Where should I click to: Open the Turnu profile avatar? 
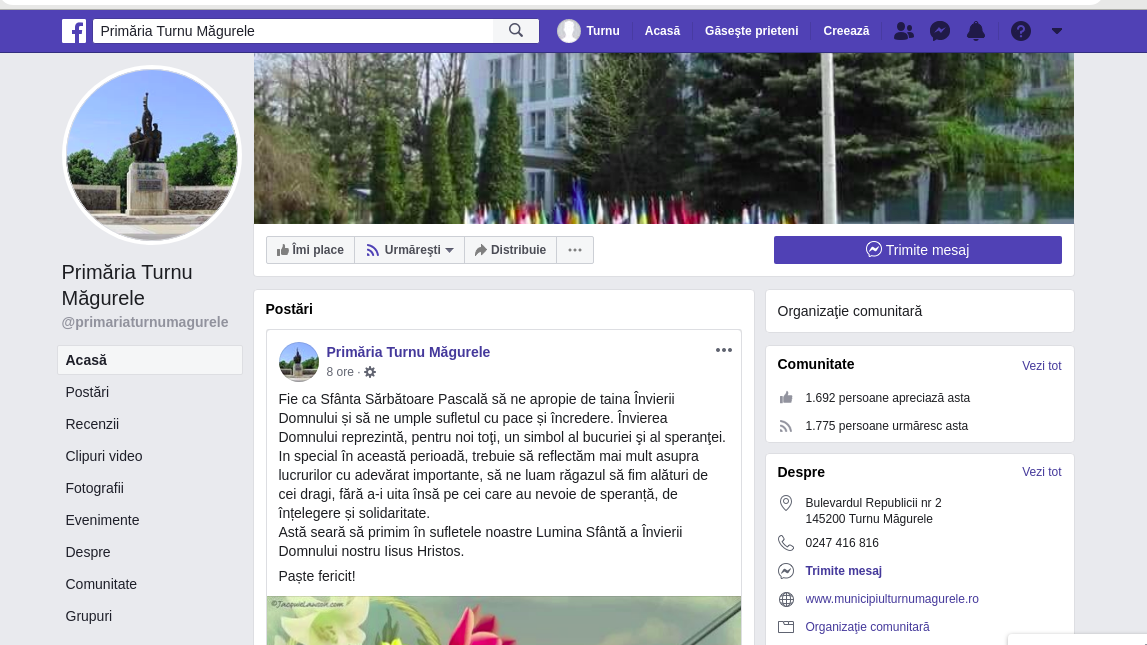tap(568, 31)
